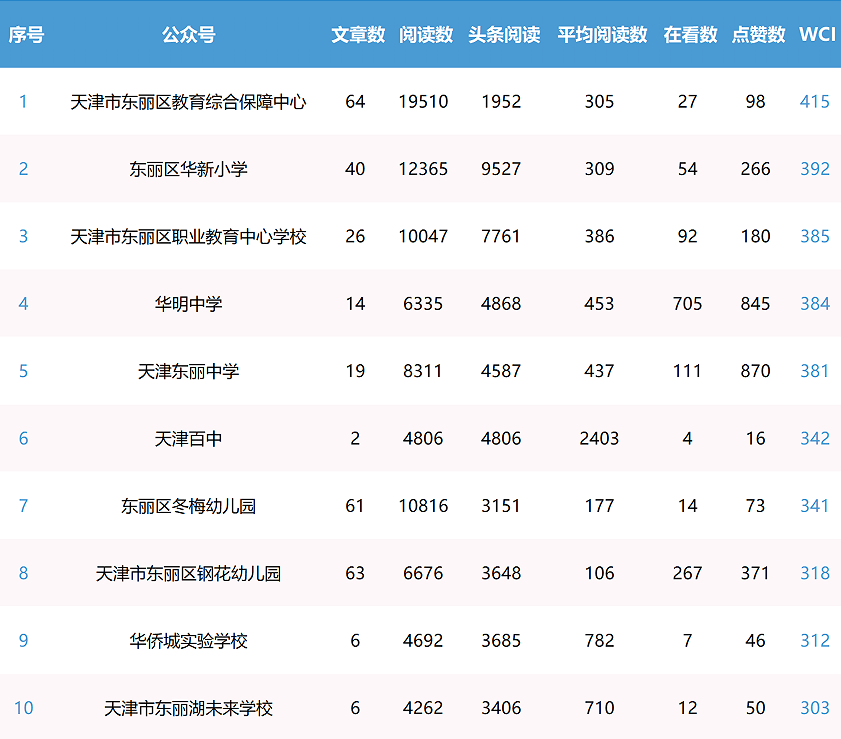Screen dimensions: 841x739
Task: Click headline reads 7761 cell
Action: [x=501, y=236]
